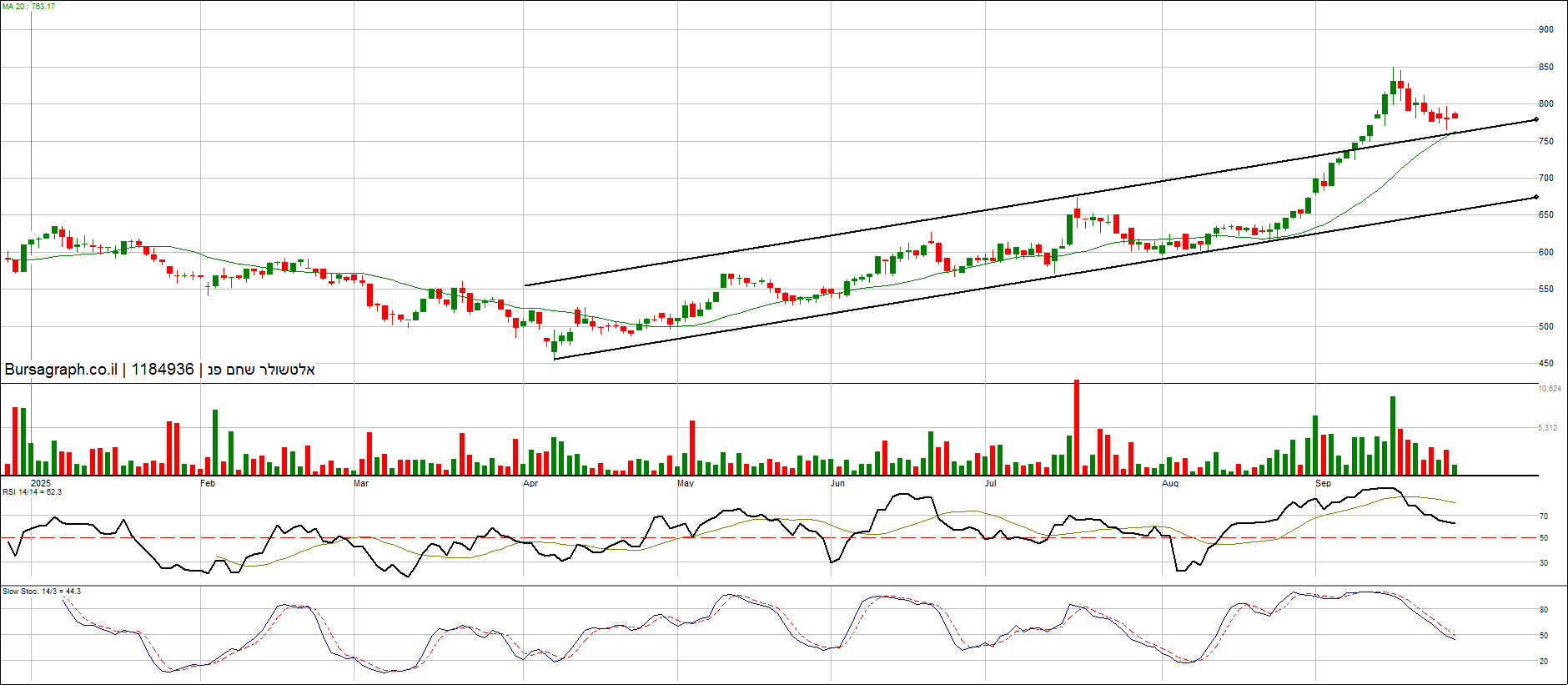Click the MA 20 indicator label
The height and width of the screenshot is (685, 1568).
(28, 7)
